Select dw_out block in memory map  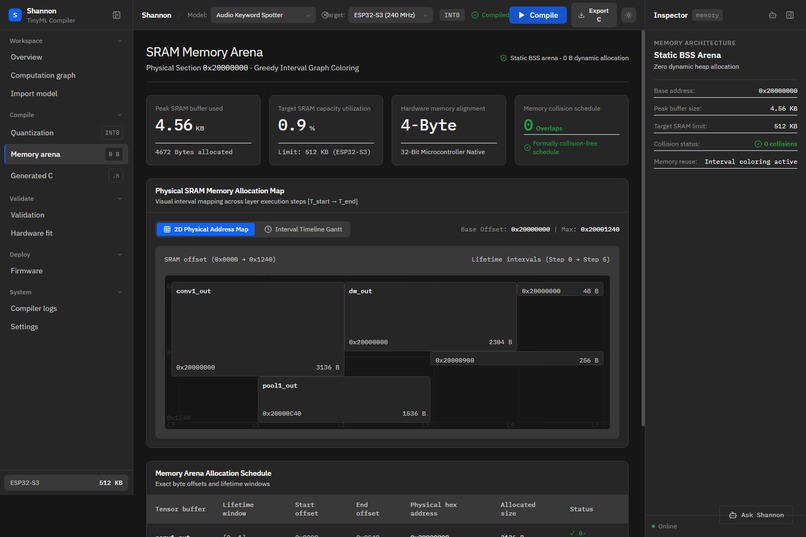tap(430, 316)
